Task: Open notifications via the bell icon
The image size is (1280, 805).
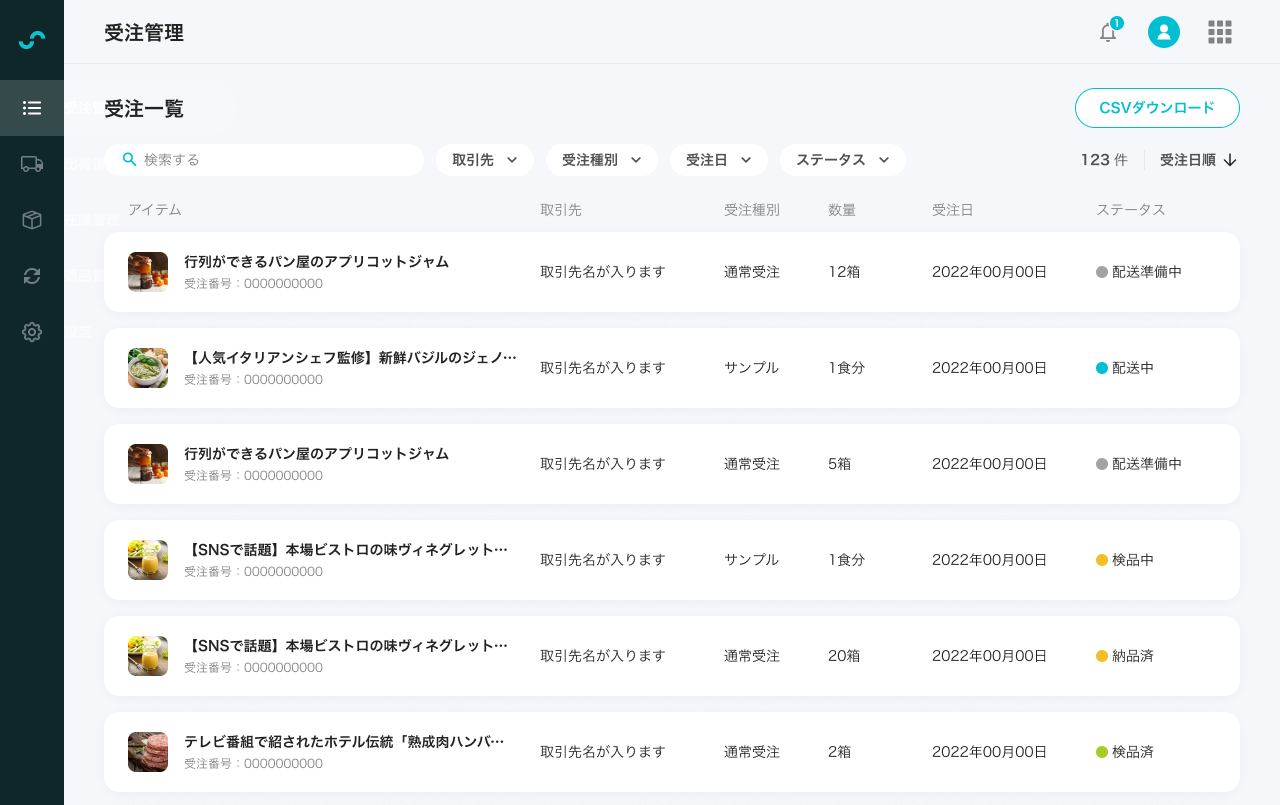Action: 1107,32
